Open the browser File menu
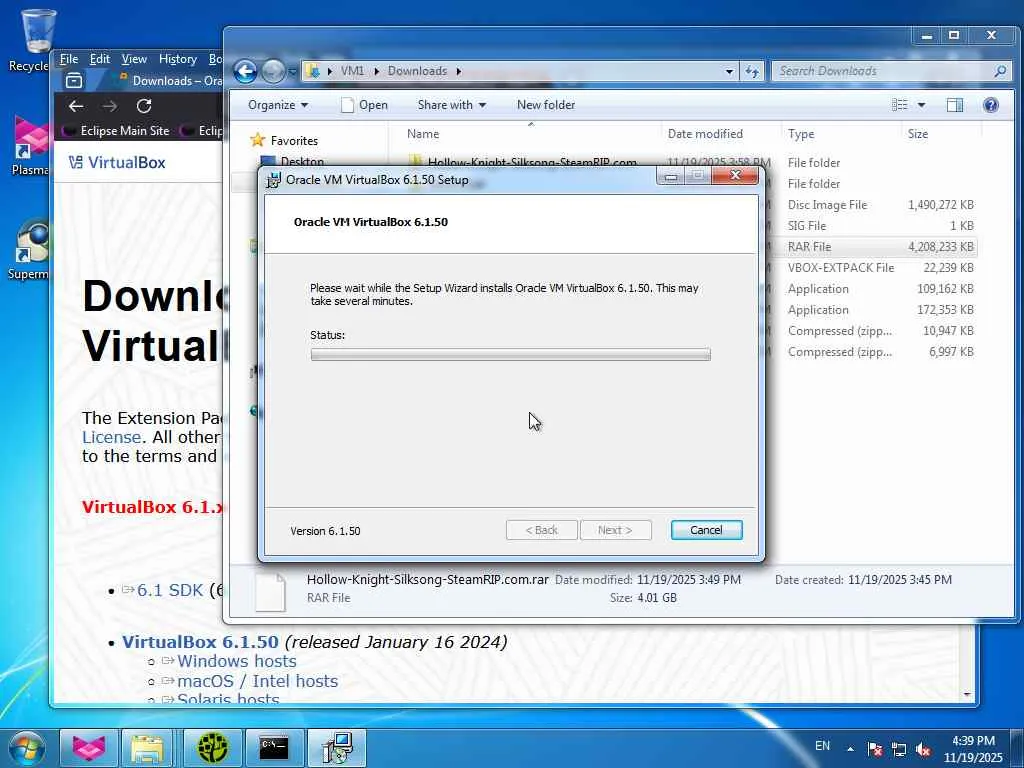 coord(69,59)
